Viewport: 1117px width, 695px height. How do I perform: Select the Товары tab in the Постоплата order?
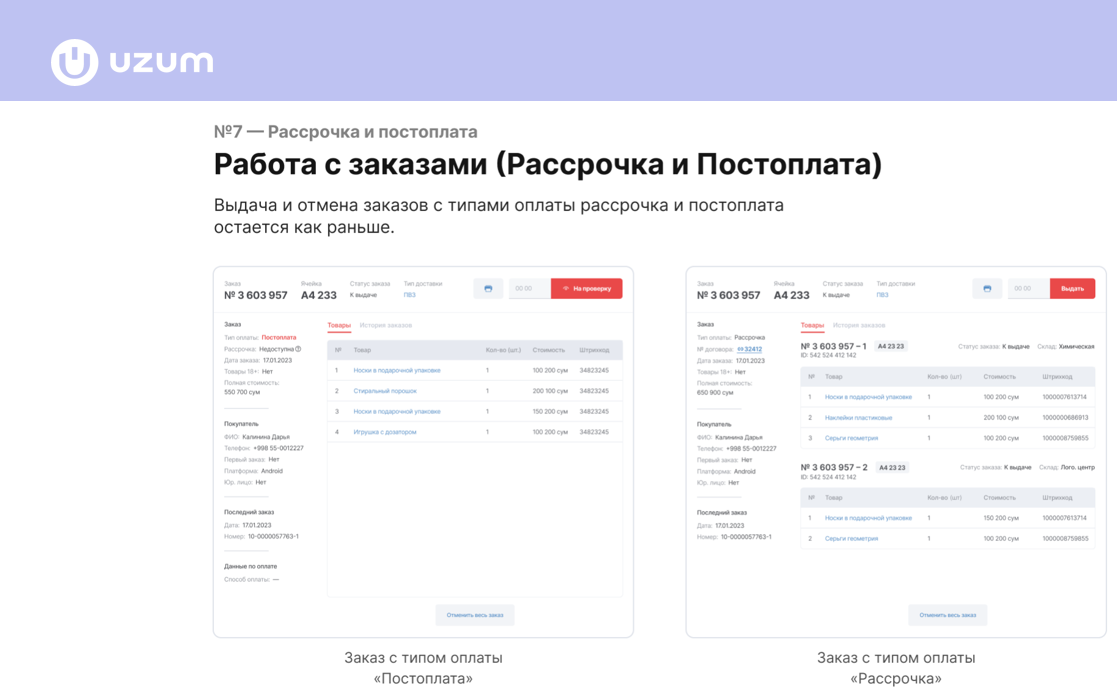tap(339, 325)
